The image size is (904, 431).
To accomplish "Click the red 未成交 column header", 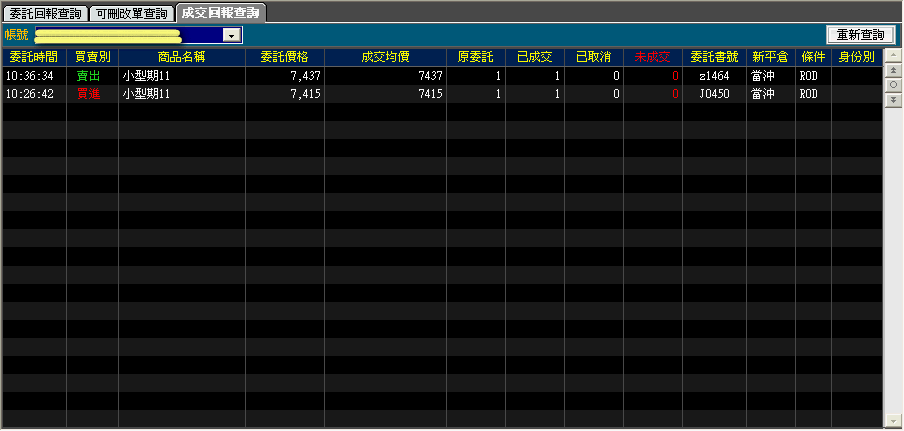I will pyautogui.click(x=653, y=57).
